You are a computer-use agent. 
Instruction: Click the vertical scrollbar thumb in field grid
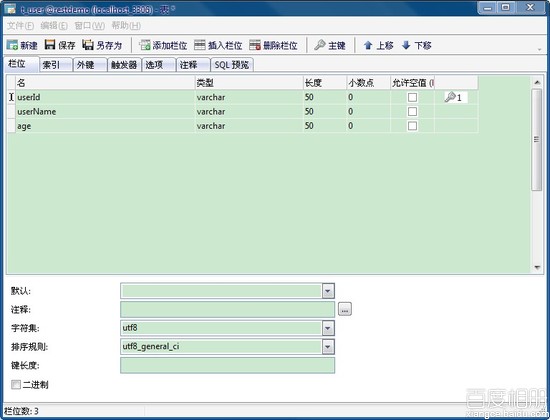(x=537, y=140)
